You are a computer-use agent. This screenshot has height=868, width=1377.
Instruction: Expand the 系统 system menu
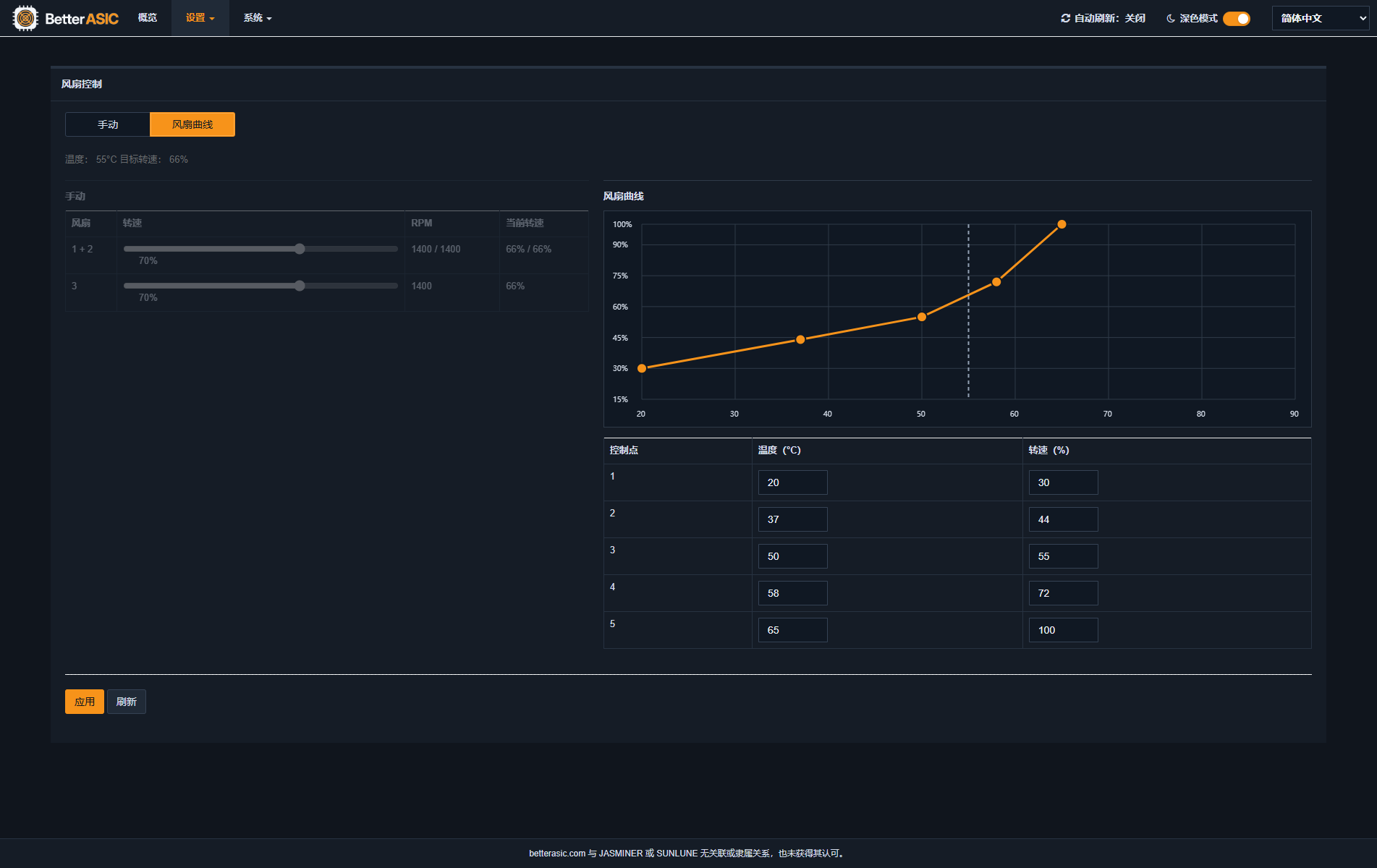coord(258,18)
